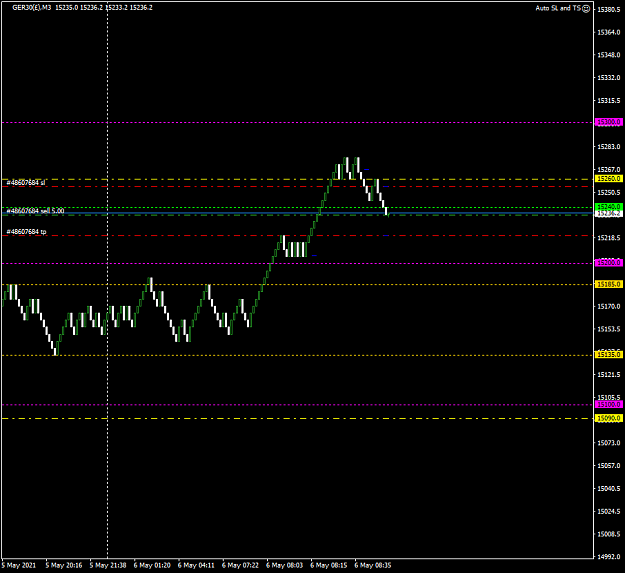The height and width of the screenshot is (573, 625).
Task: Click the 15348.0 price scale value
Action: 609,55
